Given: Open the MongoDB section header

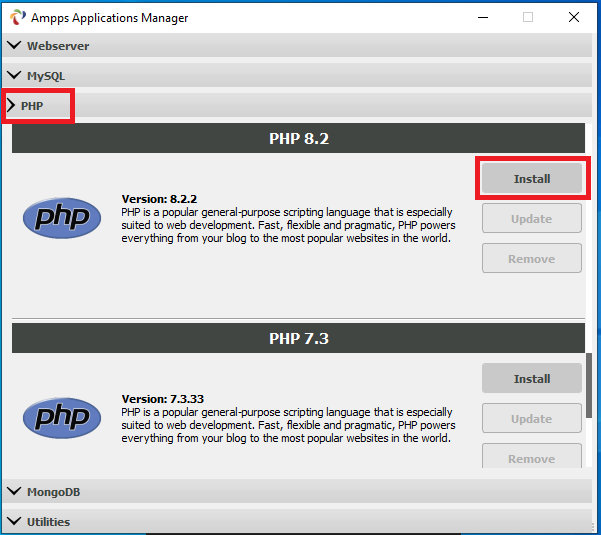Looking at the screenshot, I should (297, 491).
